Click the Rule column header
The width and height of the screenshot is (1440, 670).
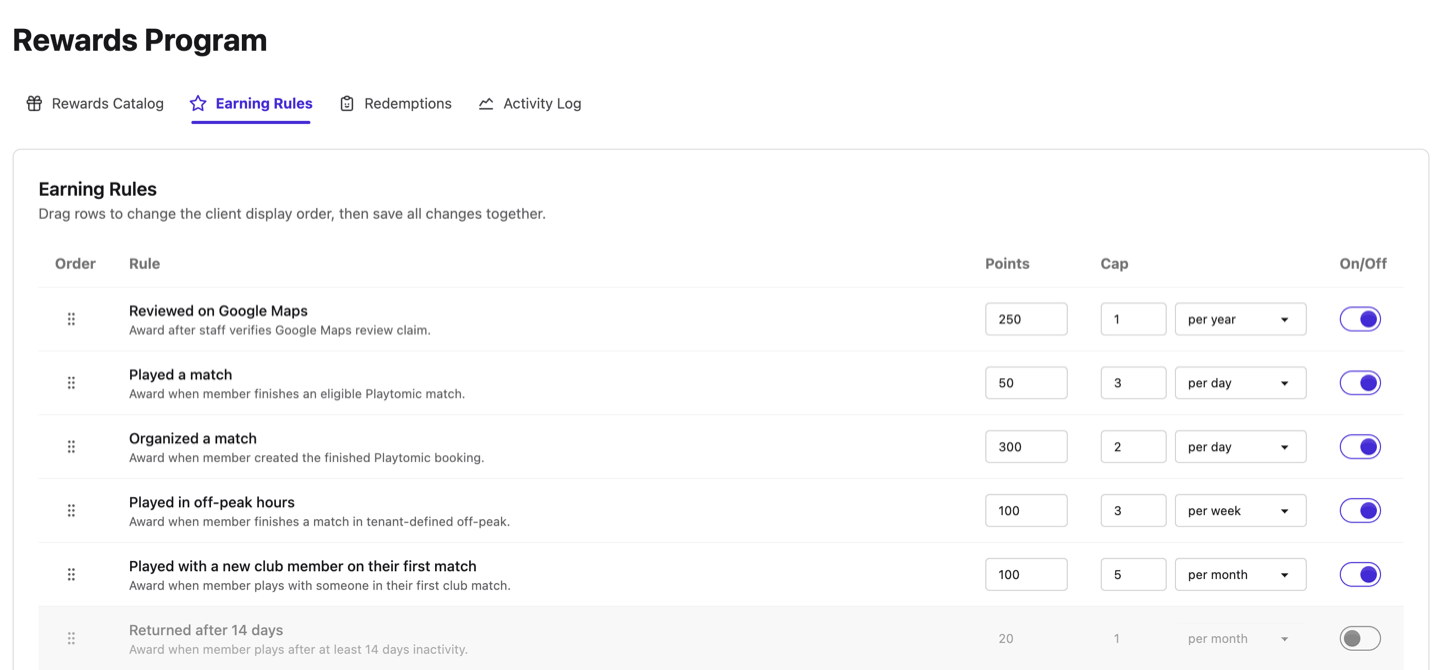tap(144, 264)
